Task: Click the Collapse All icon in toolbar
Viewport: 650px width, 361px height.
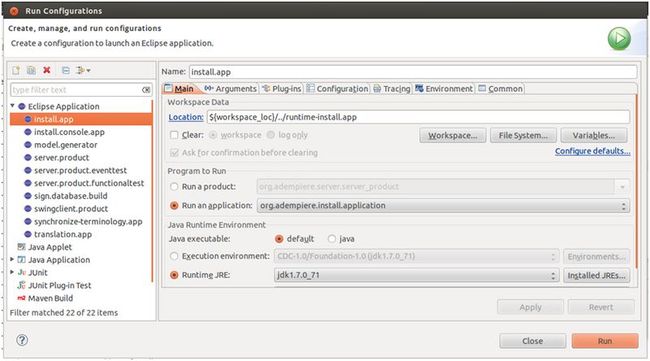Action: pos(65,70)
